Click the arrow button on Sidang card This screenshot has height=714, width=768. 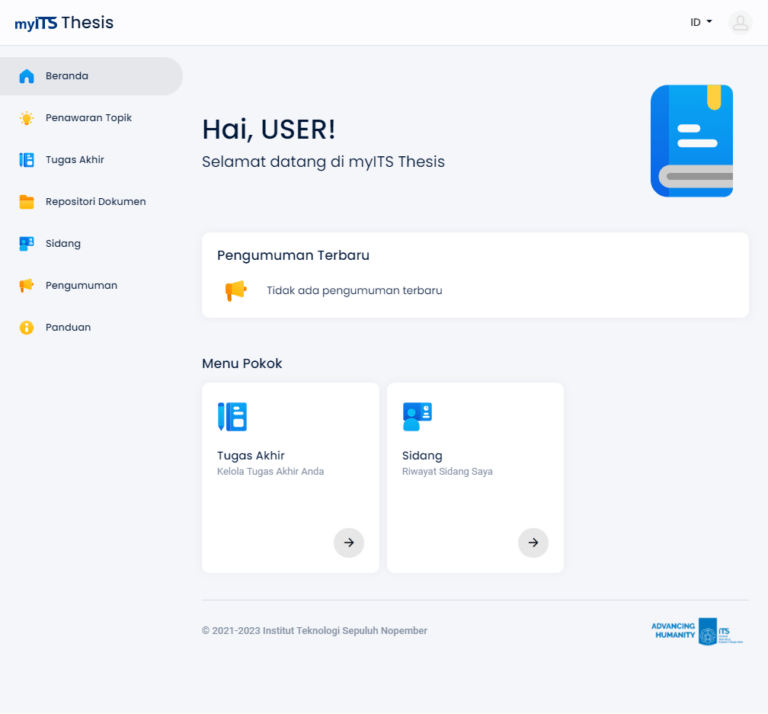533,542
